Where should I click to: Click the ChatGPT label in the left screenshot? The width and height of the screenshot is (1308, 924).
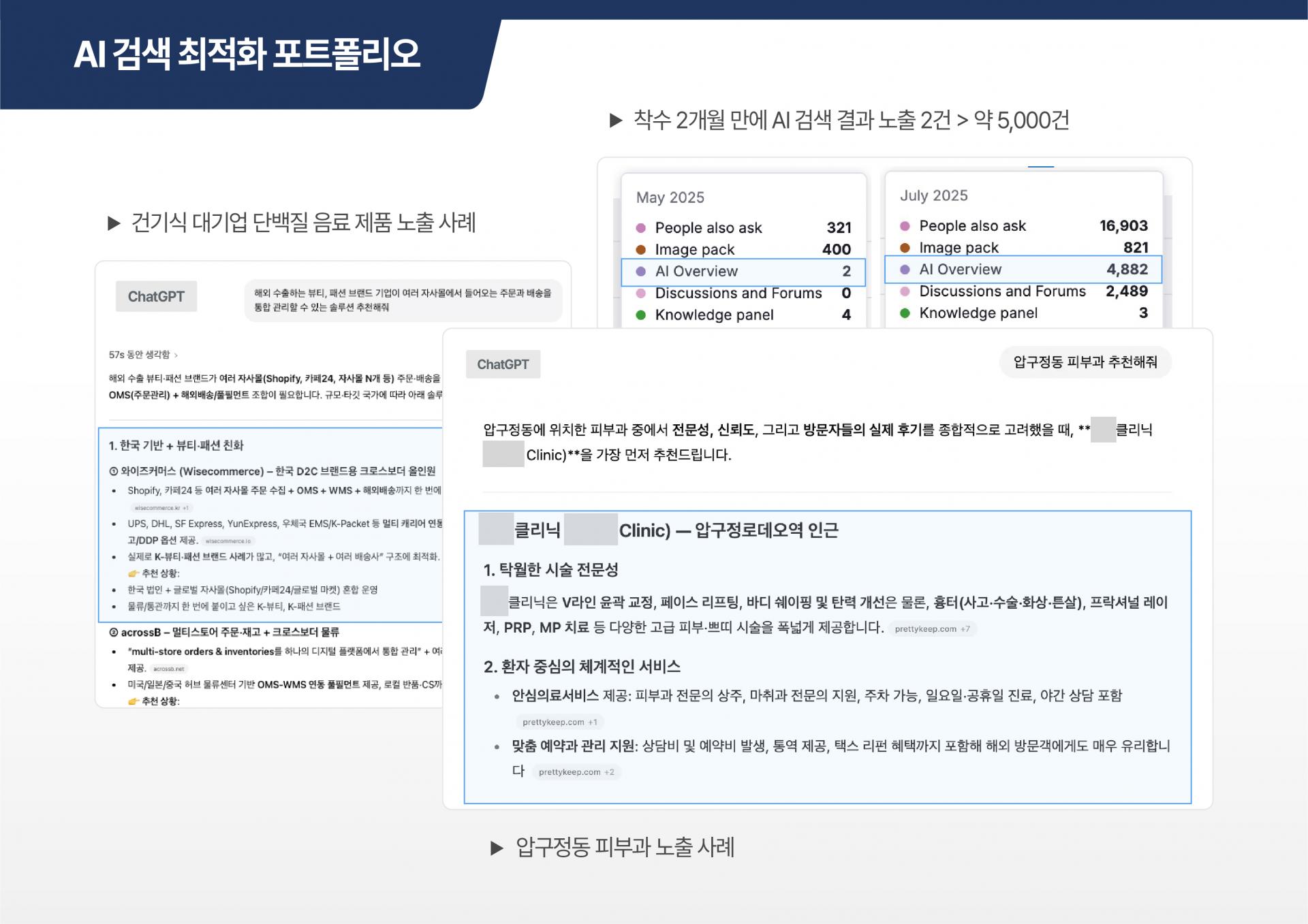pos(156,296)
